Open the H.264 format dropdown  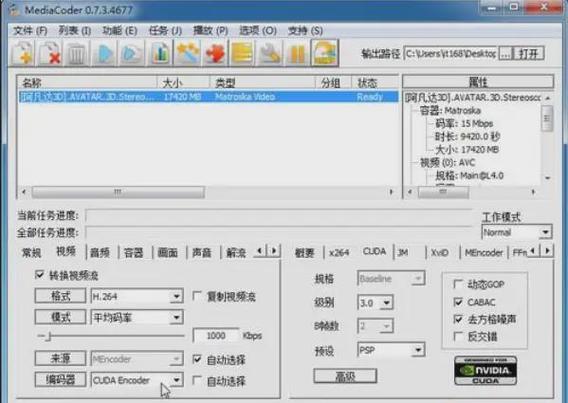176,297
